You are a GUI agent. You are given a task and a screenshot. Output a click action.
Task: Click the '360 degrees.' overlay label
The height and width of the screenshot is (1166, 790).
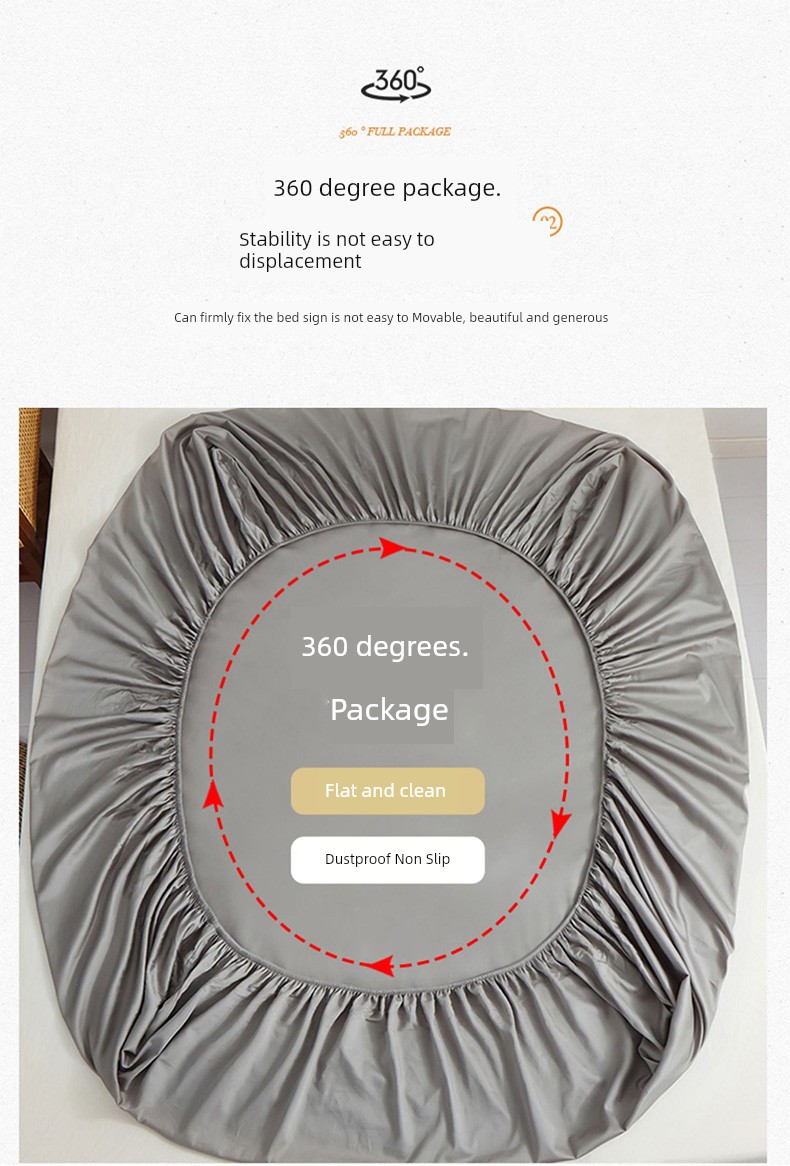point(385,647)
